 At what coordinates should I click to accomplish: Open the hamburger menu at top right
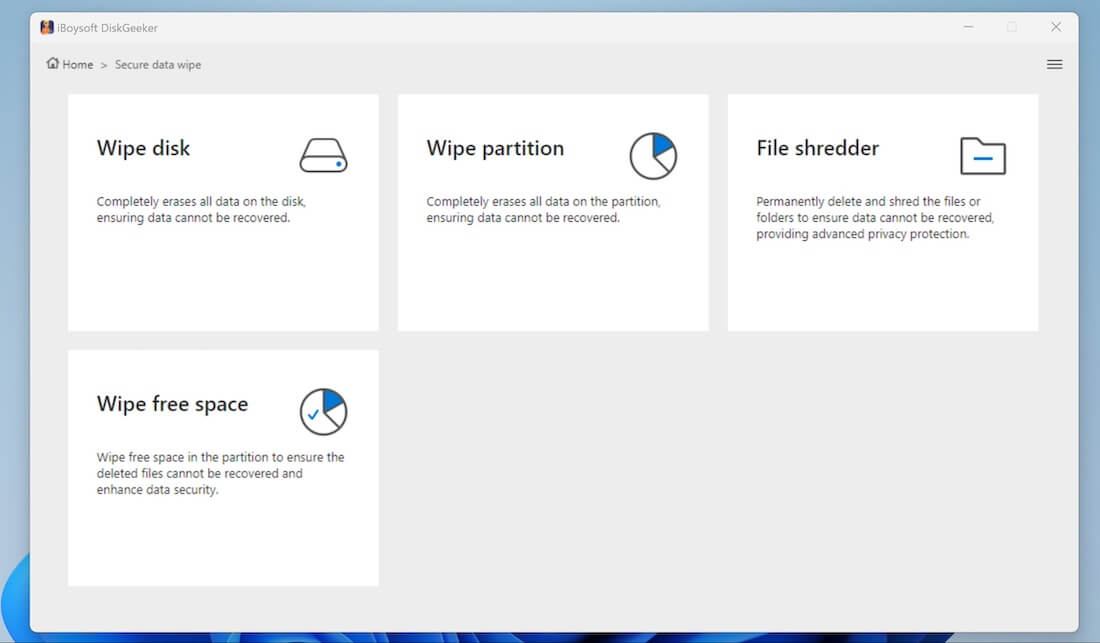click(x=1054, y=65)
